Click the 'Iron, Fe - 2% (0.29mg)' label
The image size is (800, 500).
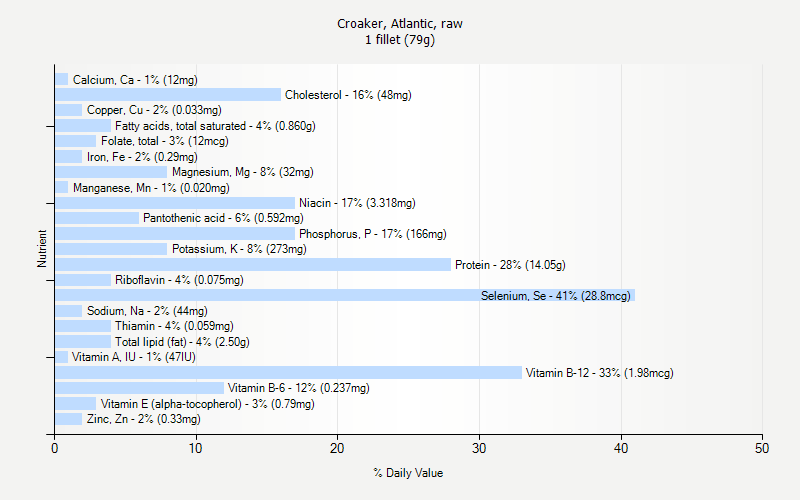(142, 157)
